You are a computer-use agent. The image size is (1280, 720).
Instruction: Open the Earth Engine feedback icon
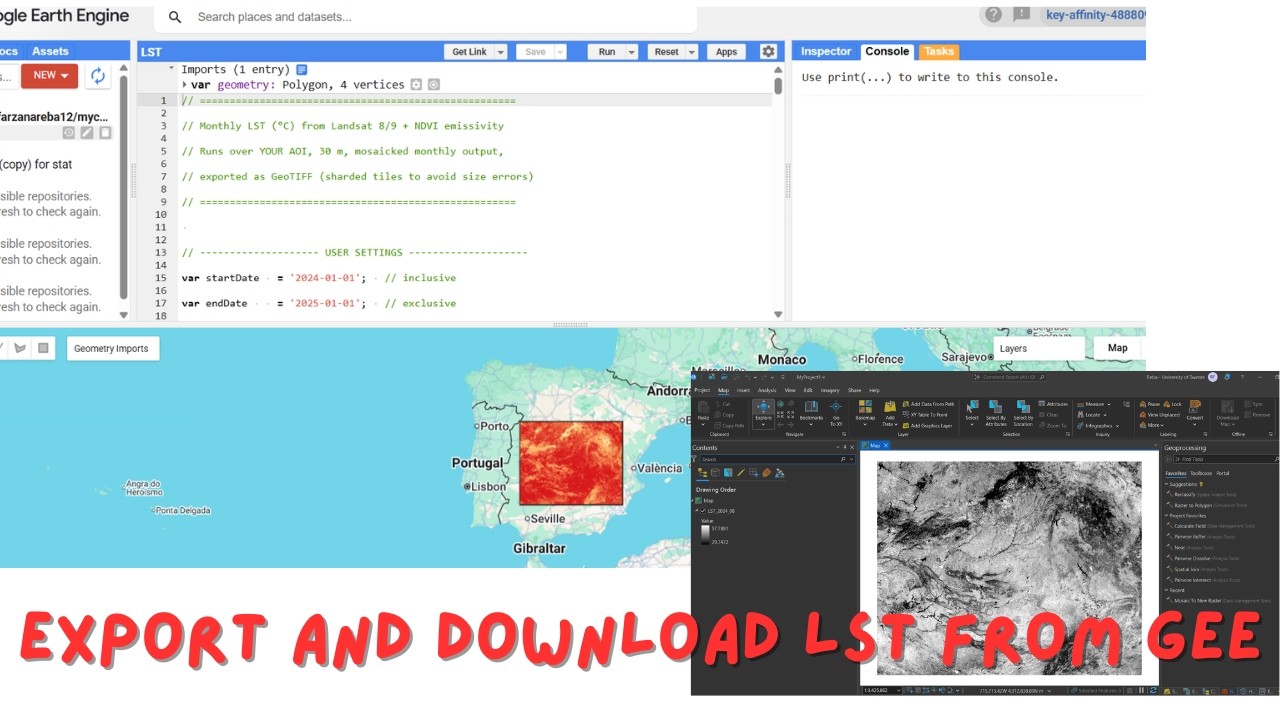tap(1021, 14)
